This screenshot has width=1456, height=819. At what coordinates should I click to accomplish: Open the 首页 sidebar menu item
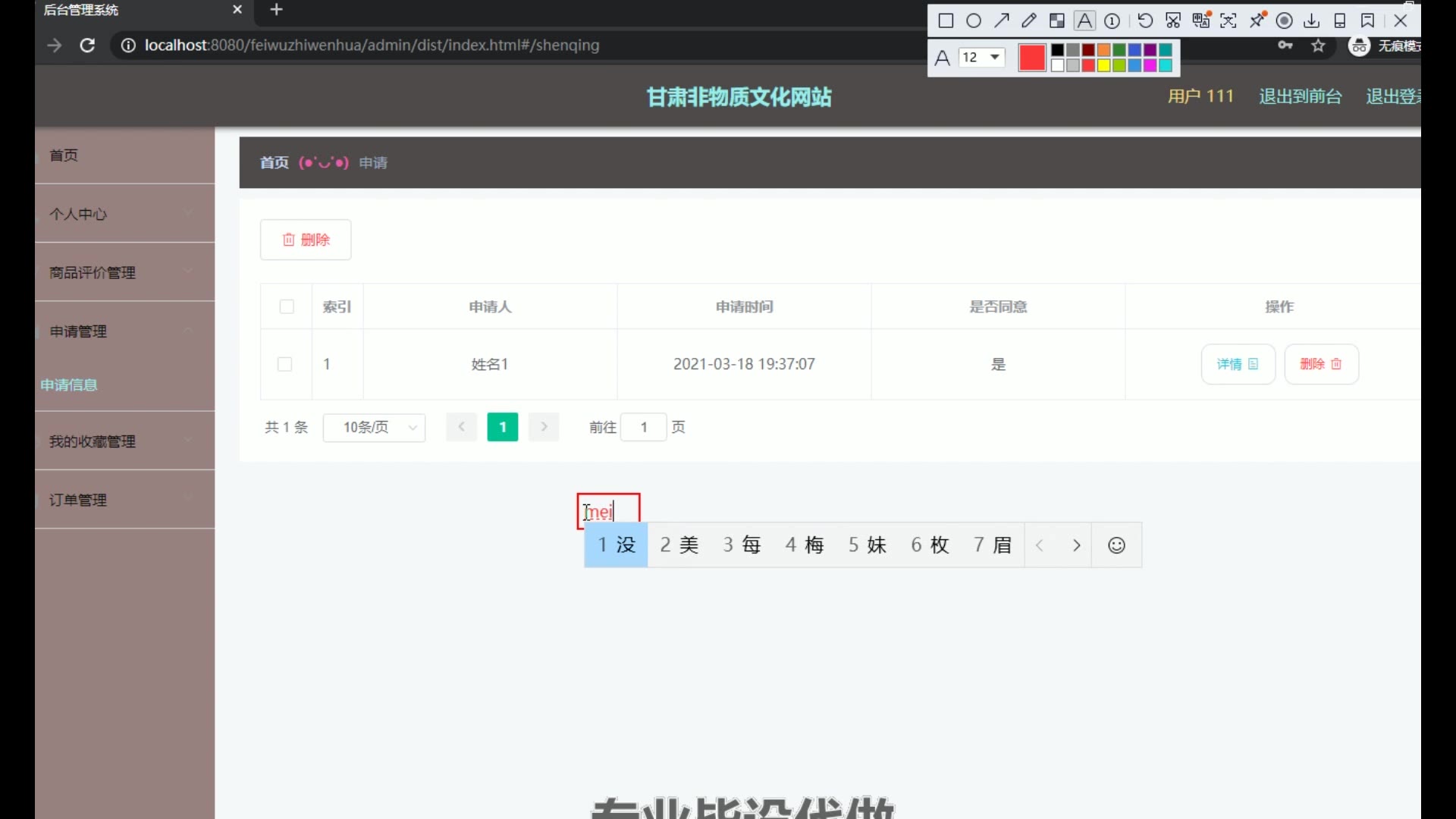pos(64,155)
